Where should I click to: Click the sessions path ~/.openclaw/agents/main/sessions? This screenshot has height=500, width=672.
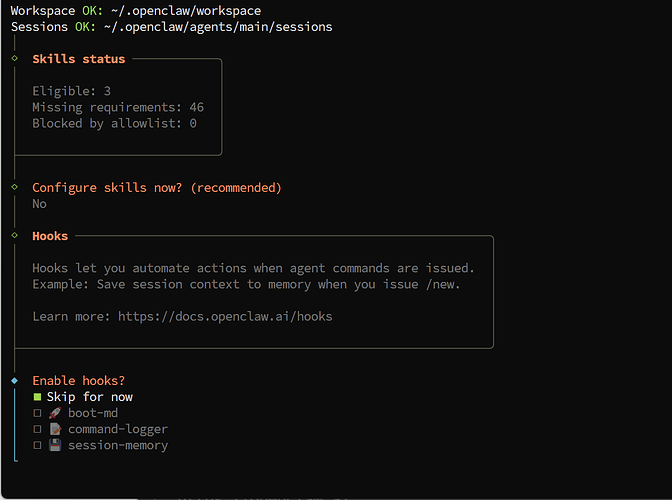tap(218, 27)
